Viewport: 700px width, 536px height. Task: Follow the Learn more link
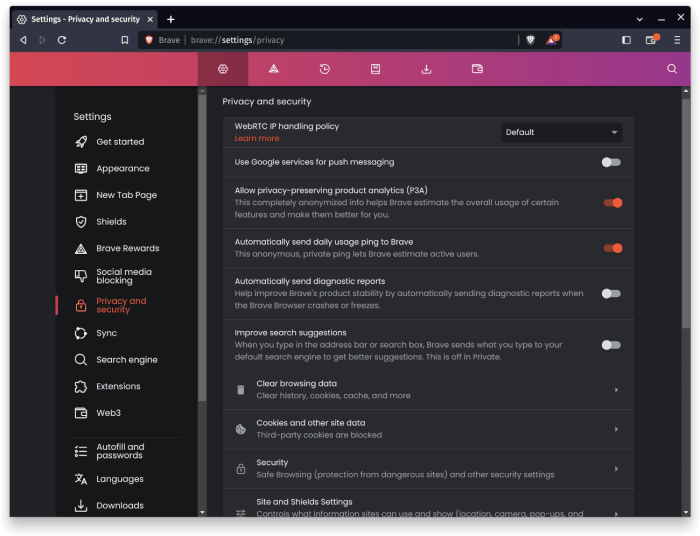[x=257, y=138]
